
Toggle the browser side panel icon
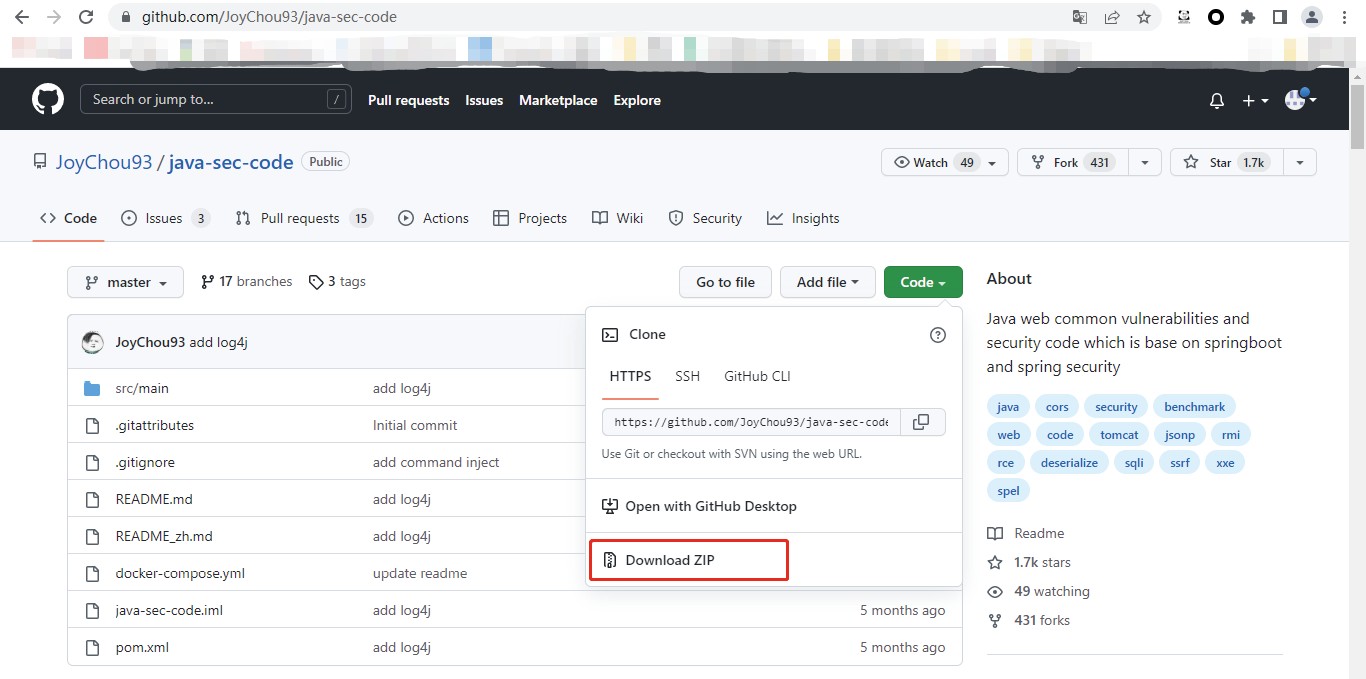click(x=1280, y=17)
